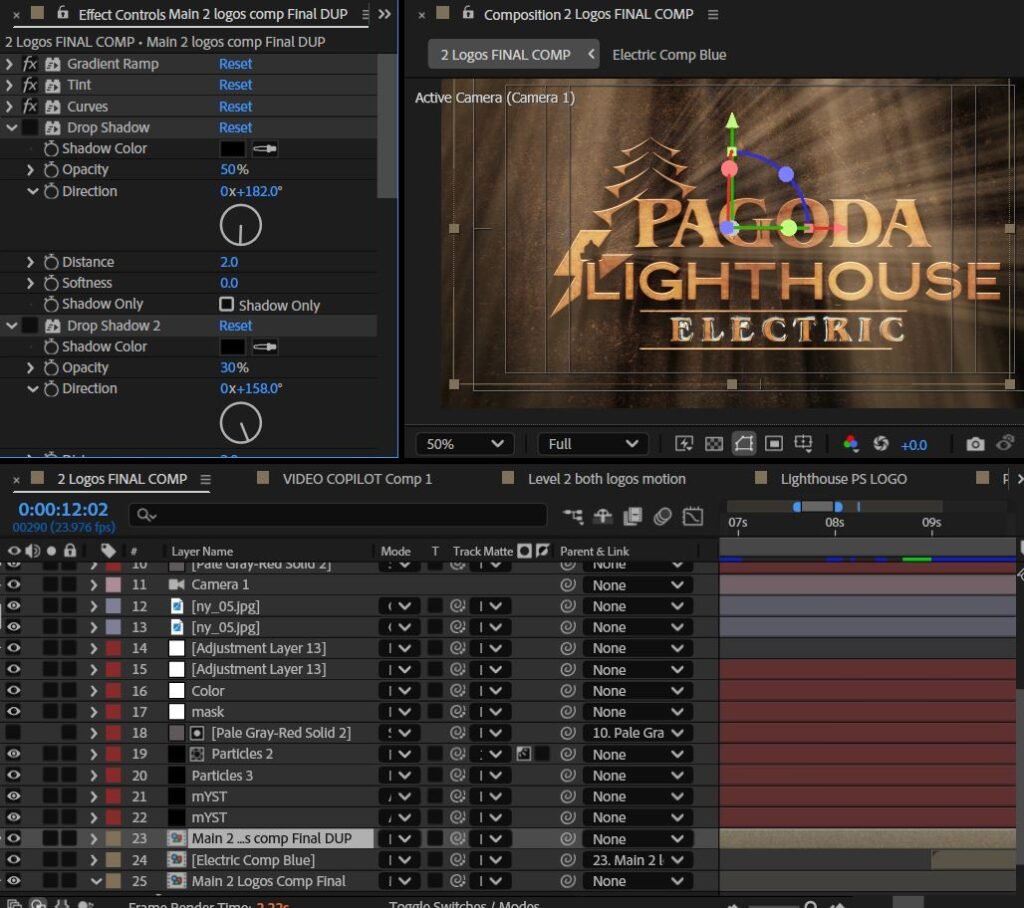Open the Graph Editor in timeline
The image size is (1024, 908).
[693, 516]
